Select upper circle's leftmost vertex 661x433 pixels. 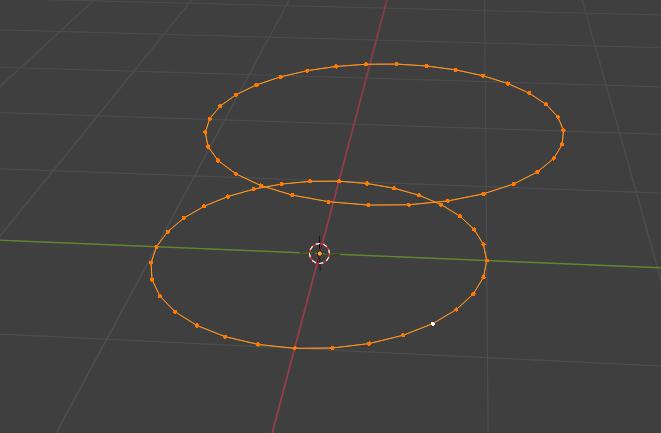pos(205,132)
